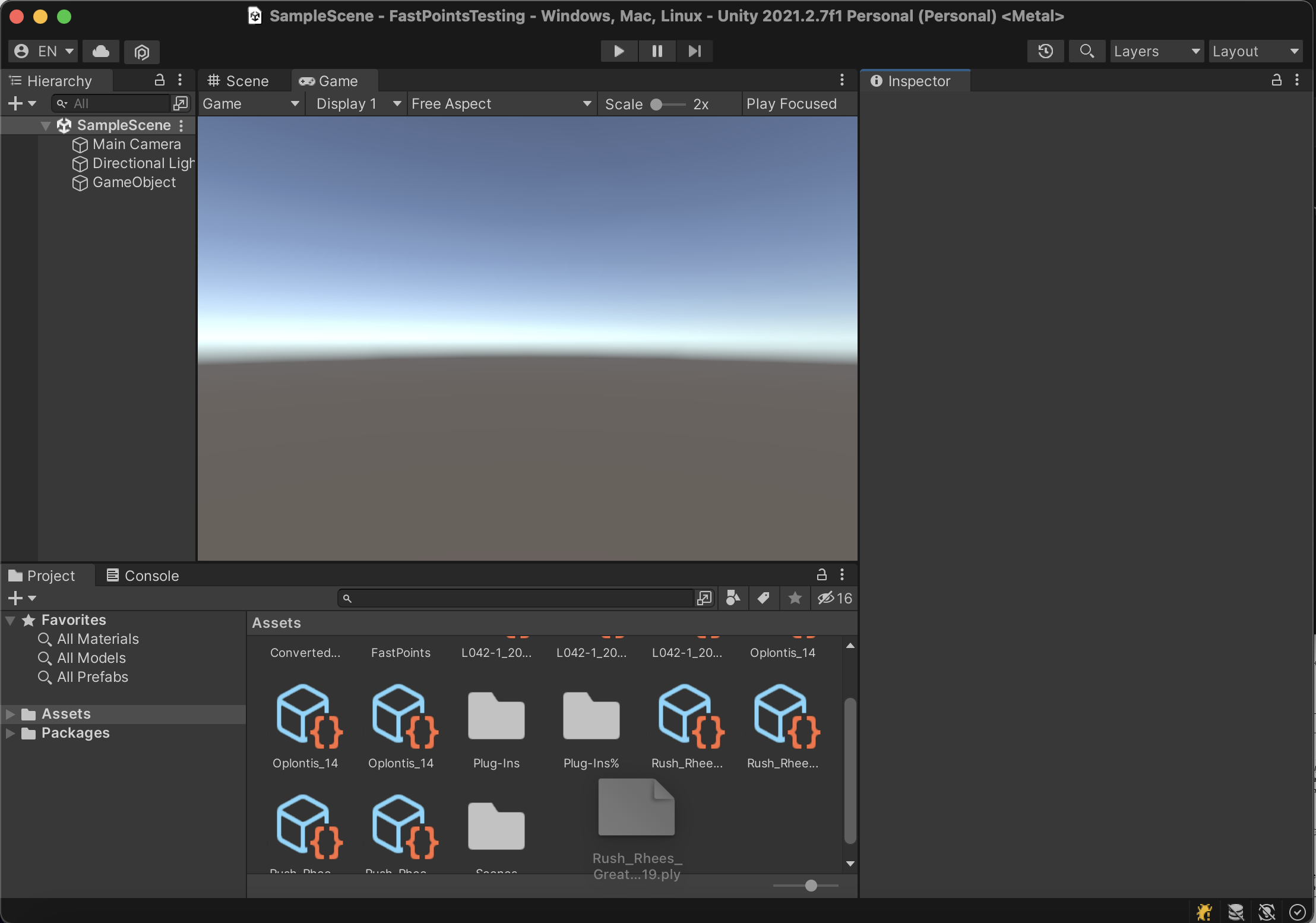Click Search by Label tag icon
The image size is (1316, 923).
pos(764,598)
